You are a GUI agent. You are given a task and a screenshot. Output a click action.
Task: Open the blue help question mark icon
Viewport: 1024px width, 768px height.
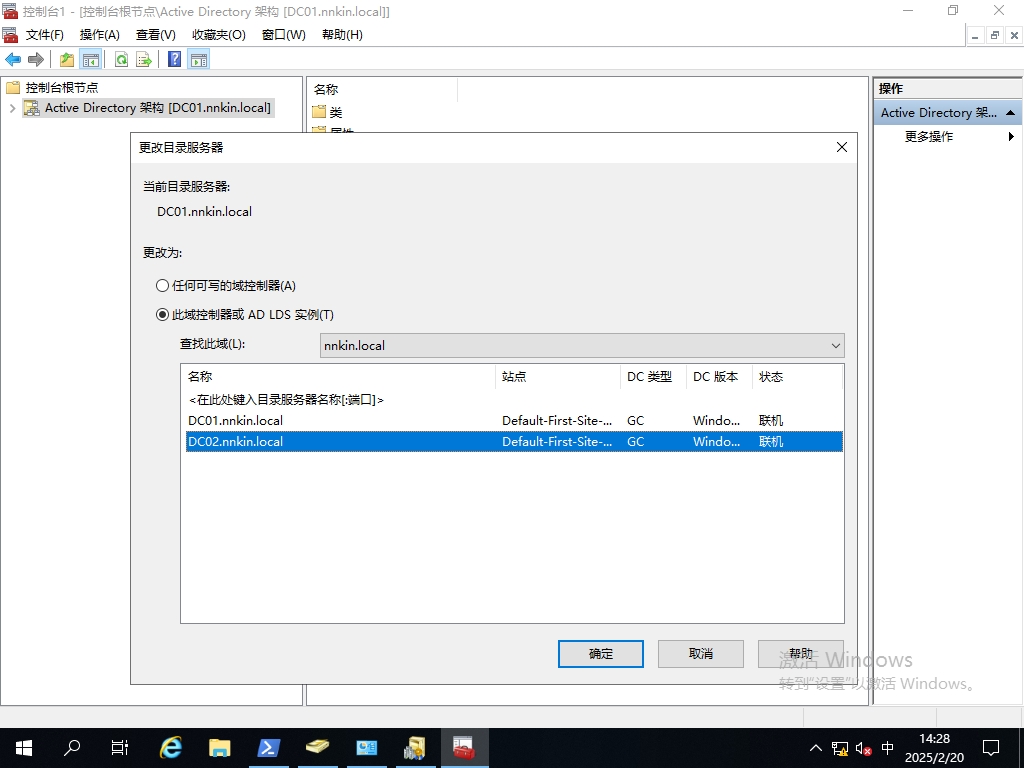click(174, 60)
